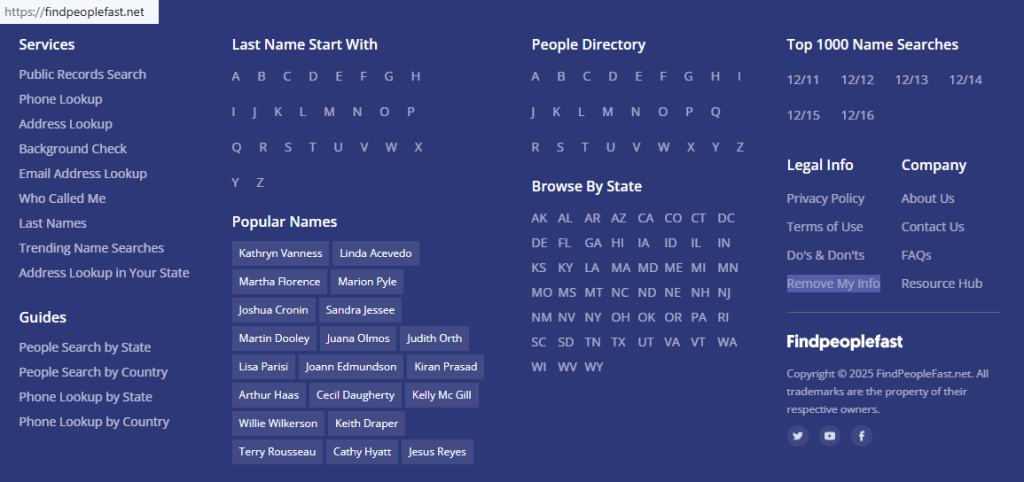Go to Who Called Me
The width and height of the screenshot is (1024, 482).
62,199
